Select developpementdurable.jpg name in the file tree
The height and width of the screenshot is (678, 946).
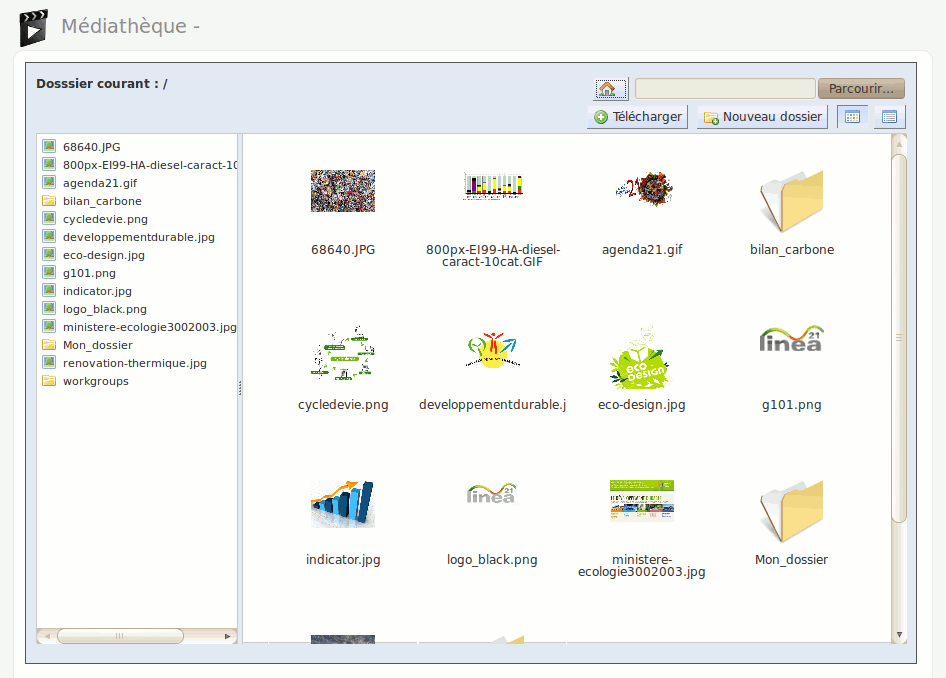click(139, 237)
